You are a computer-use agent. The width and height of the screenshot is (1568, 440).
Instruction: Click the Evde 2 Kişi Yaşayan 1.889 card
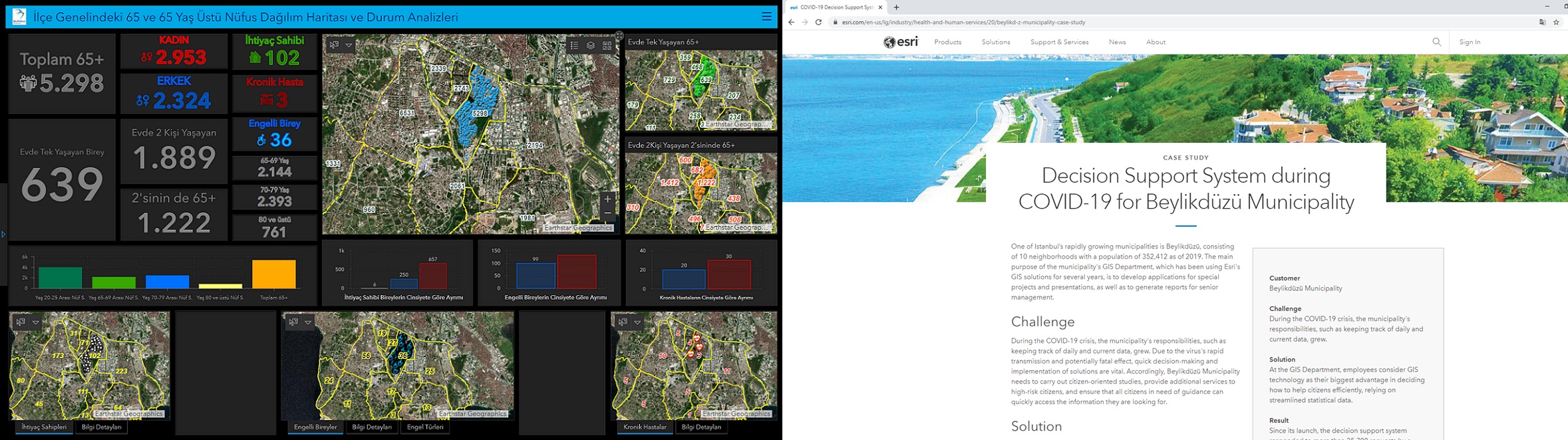pos(174,152)
